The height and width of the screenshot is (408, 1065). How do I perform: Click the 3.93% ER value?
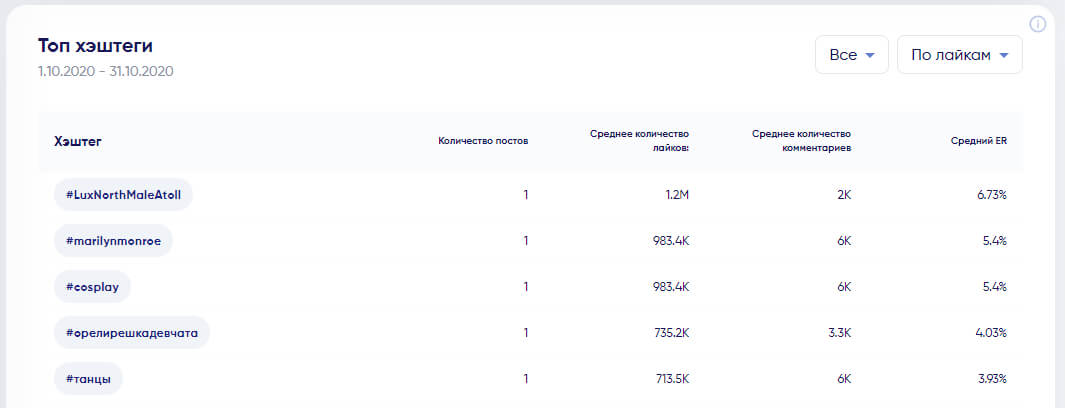click(989, 379)
